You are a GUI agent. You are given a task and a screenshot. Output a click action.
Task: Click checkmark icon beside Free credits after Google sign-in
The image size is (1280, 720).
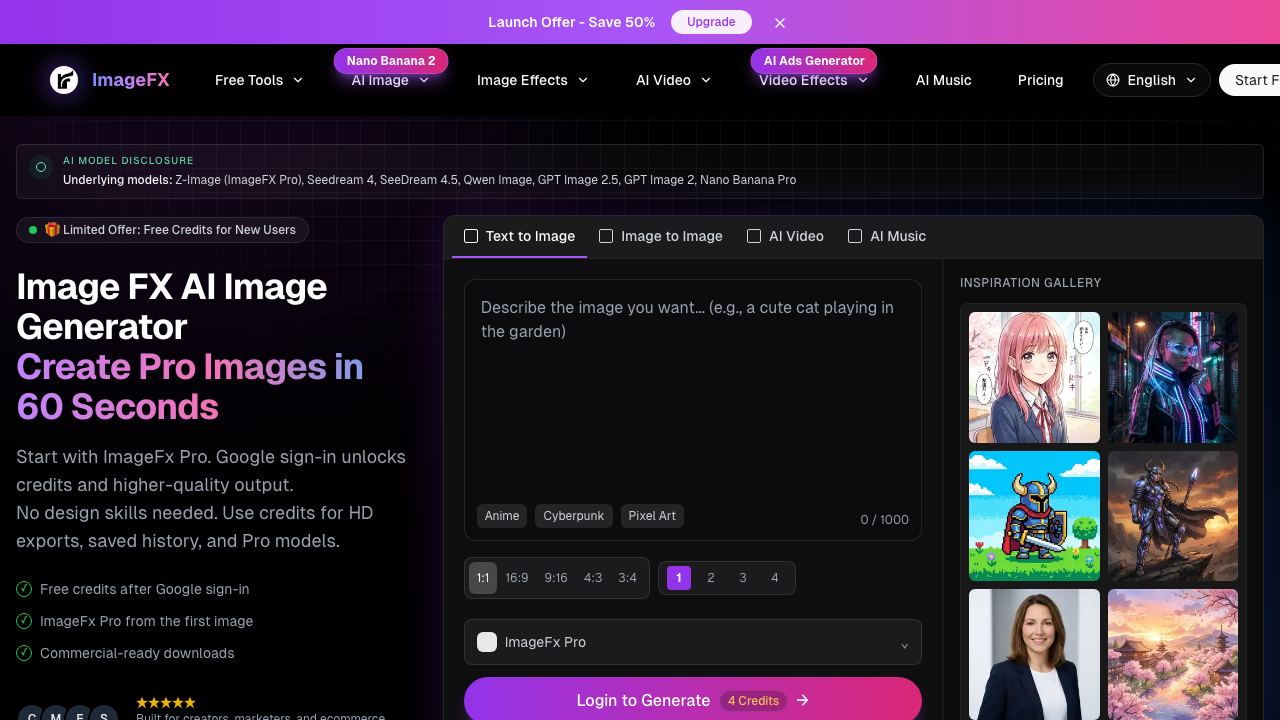pyautogui.click(x=24, y=589)
